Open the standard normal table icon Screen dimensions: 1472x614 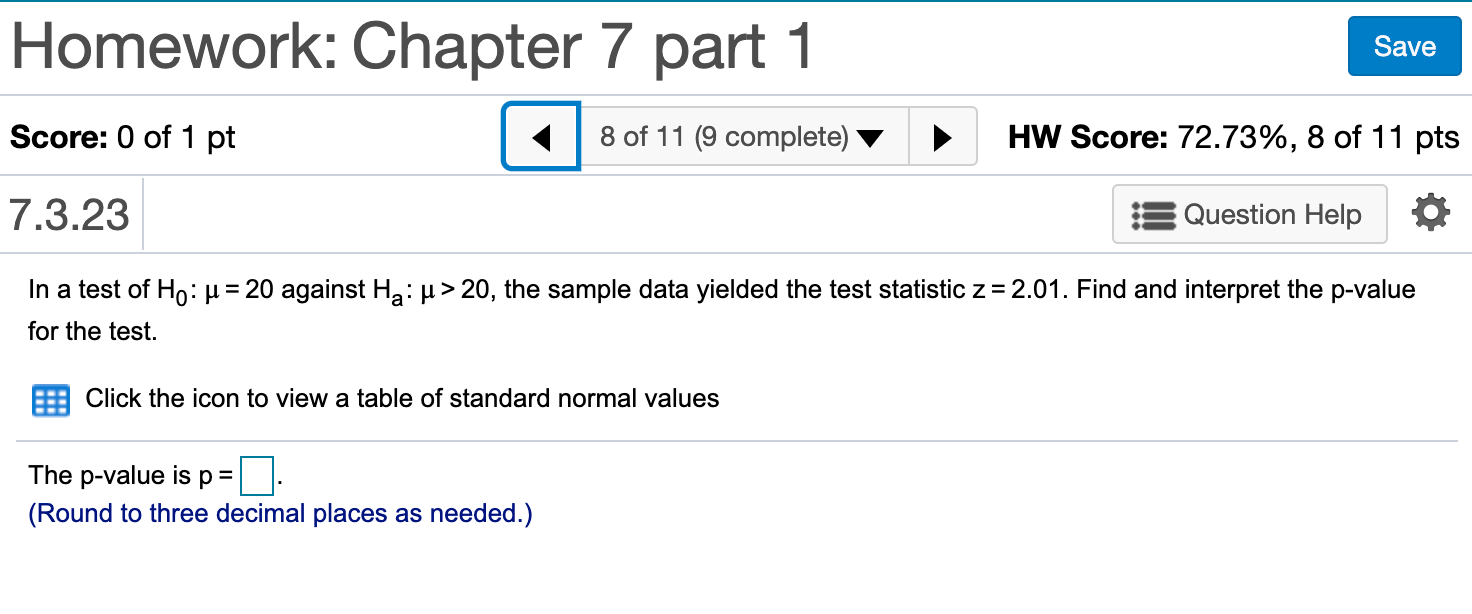tap(50, 400)
